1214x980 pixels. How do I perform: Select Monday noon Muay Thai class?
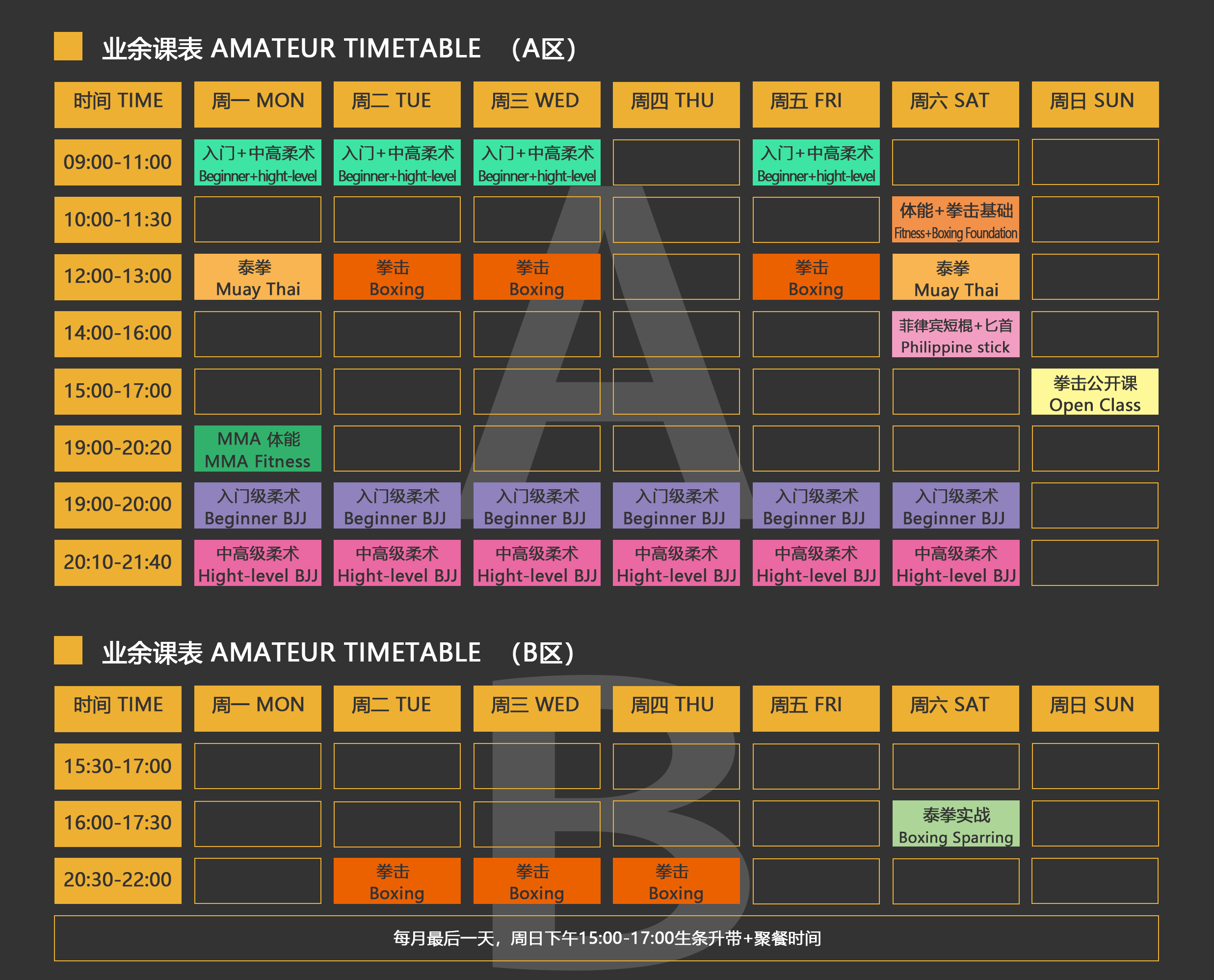click(257, 277)
